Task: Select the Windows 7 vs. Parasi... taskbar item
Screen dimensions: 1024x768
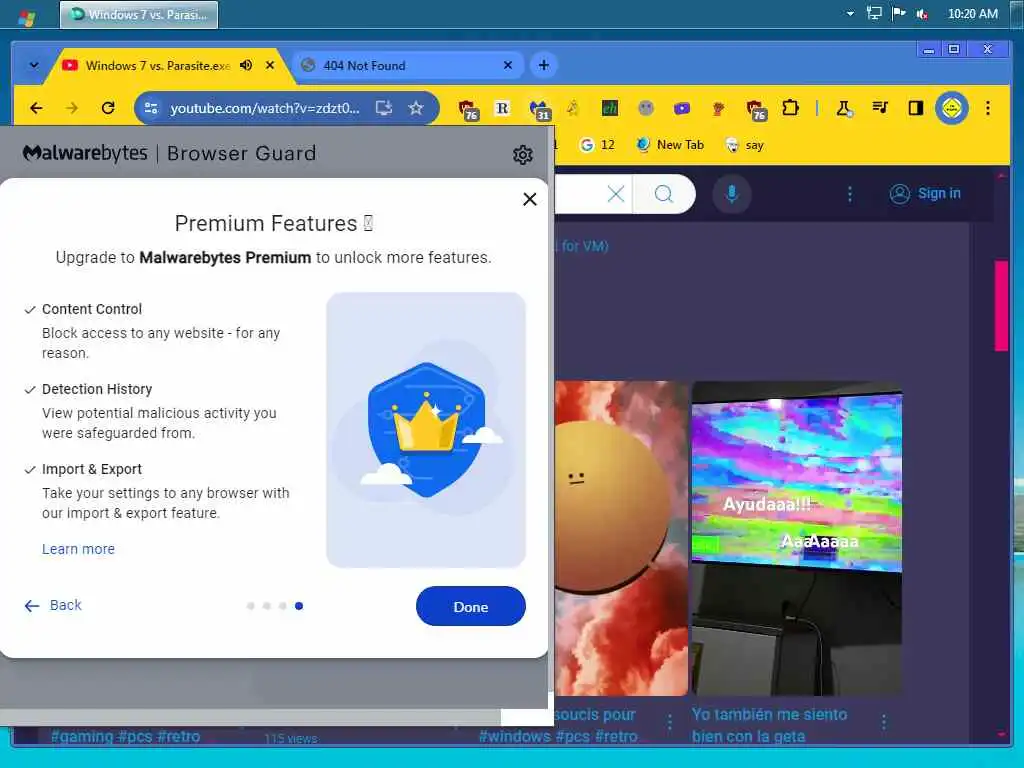Action: pyautogui.click(x=139, y=14)
